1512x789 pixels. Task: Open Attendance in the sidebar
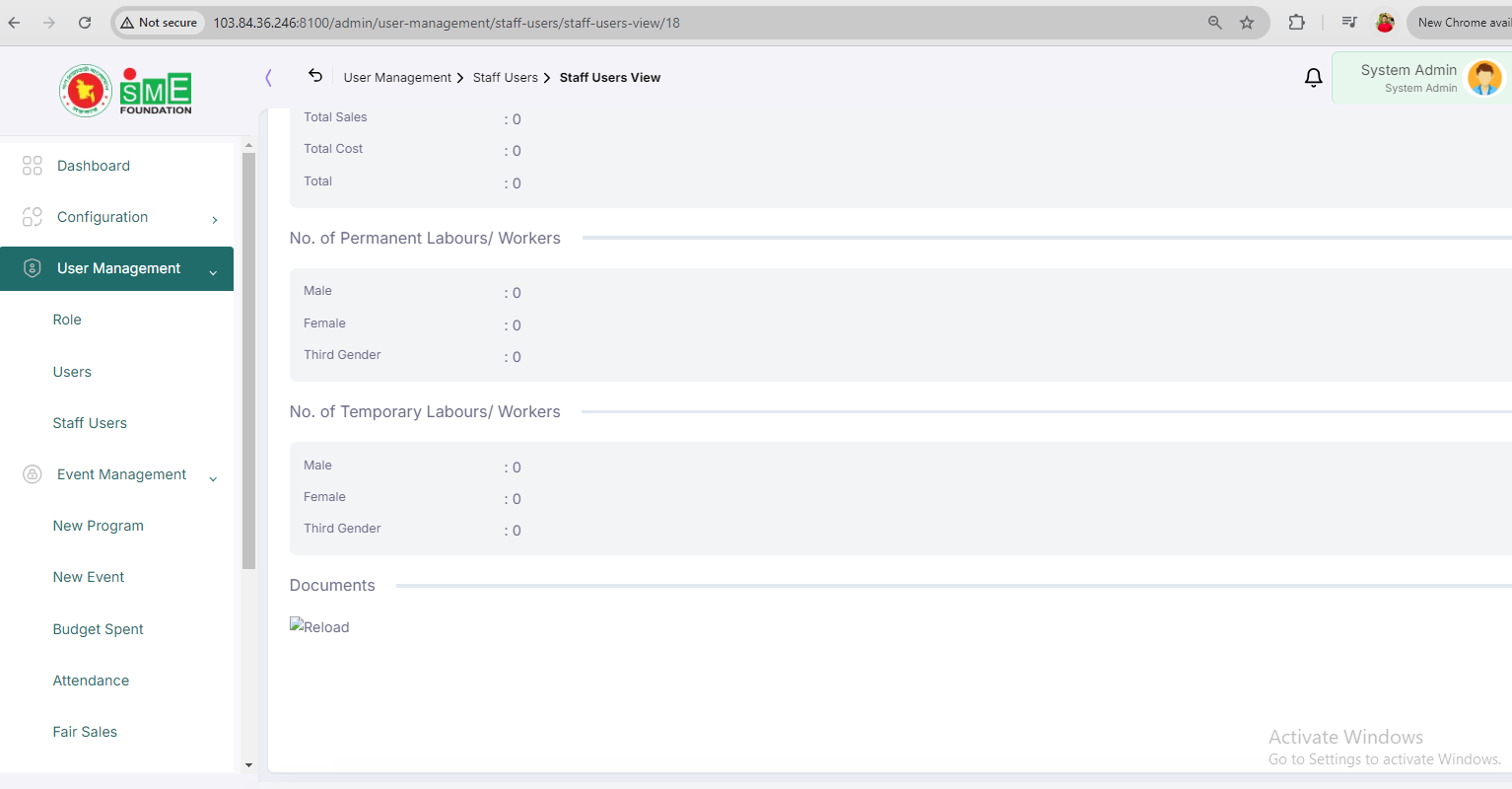(91, 681)
